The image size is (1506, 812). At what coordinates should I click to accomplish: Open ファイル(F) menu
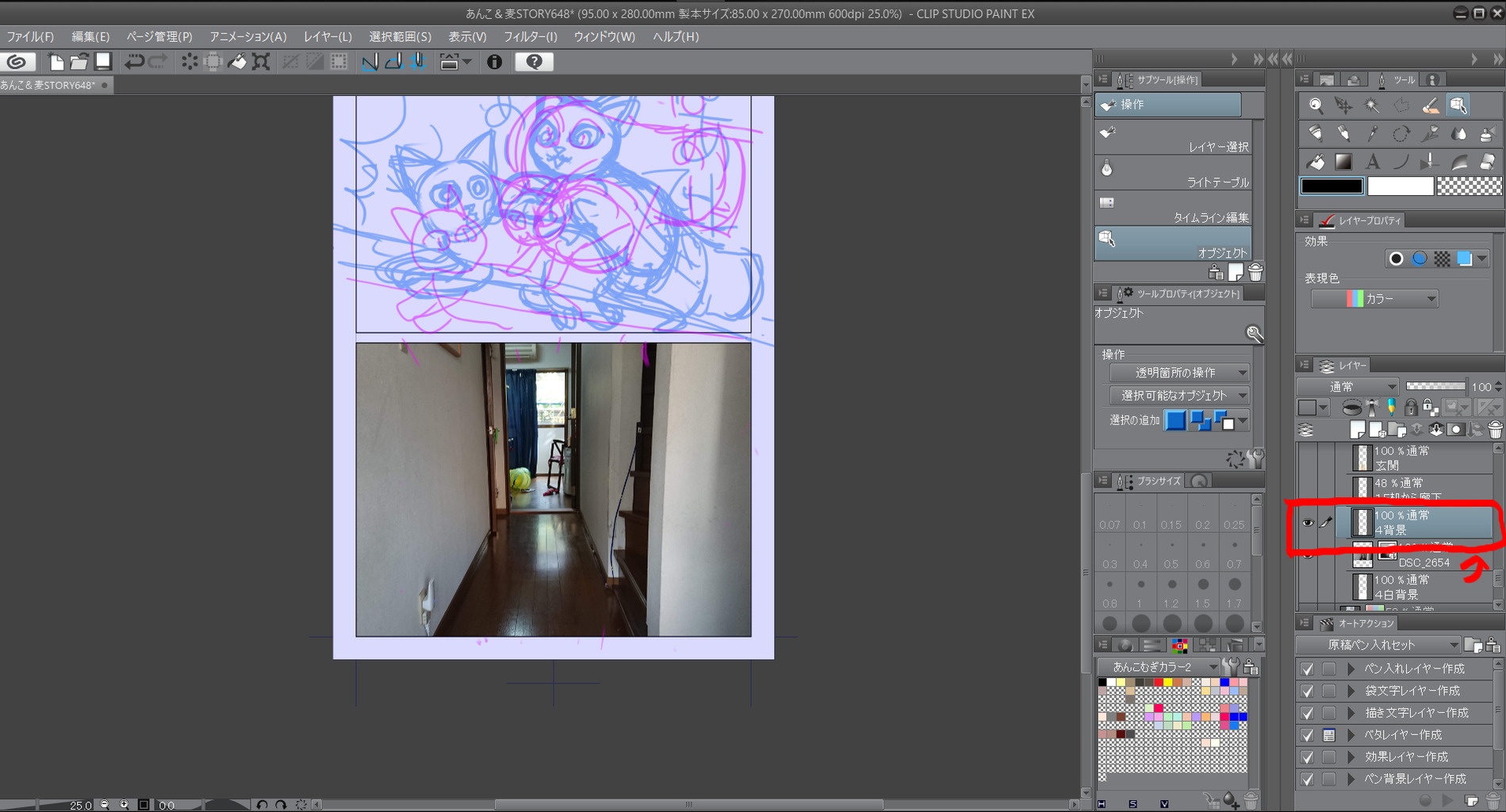[x=30, y=36]
